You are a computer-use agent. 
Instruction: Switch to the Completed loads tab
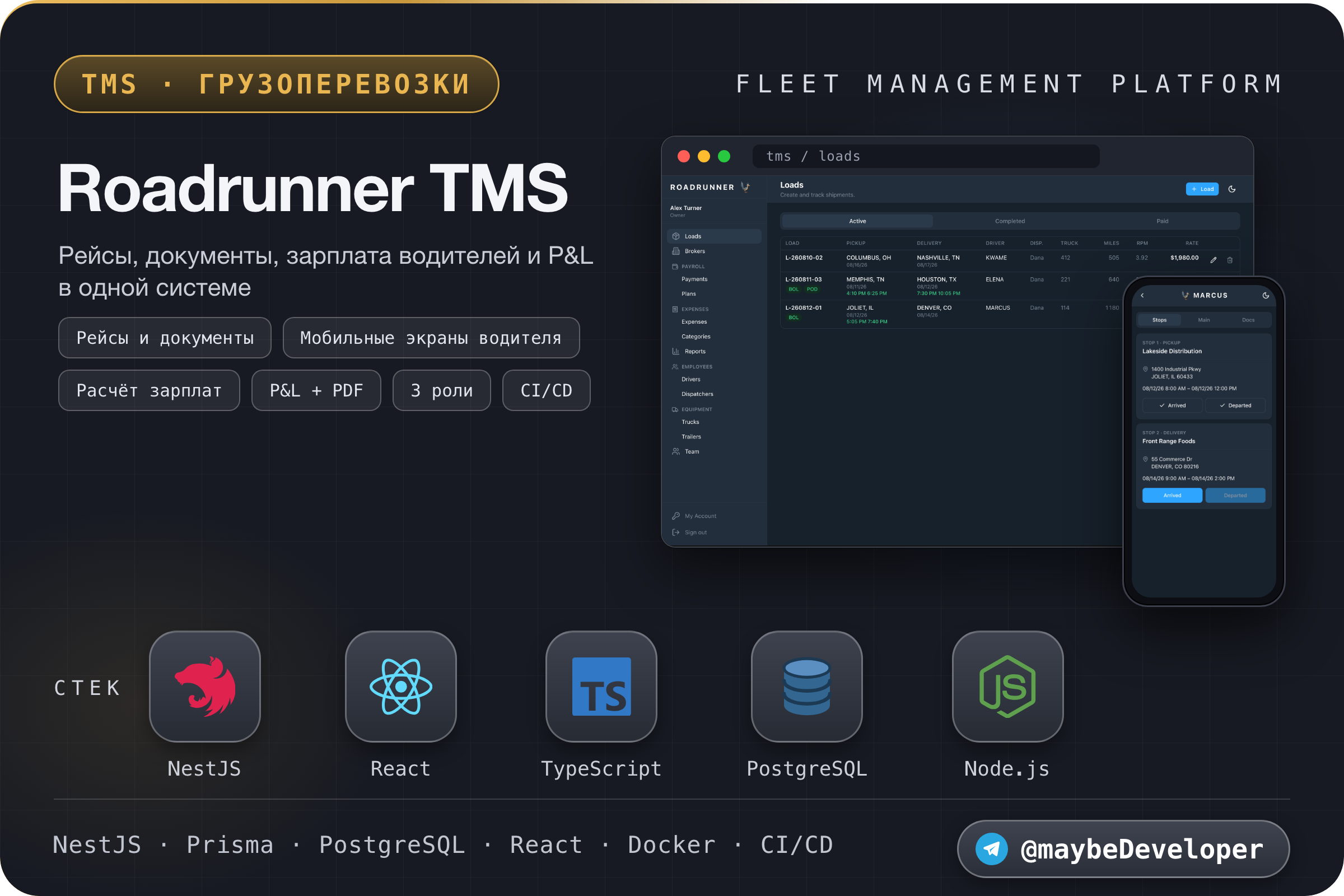pyautogui.click(x=1010, y=221)
